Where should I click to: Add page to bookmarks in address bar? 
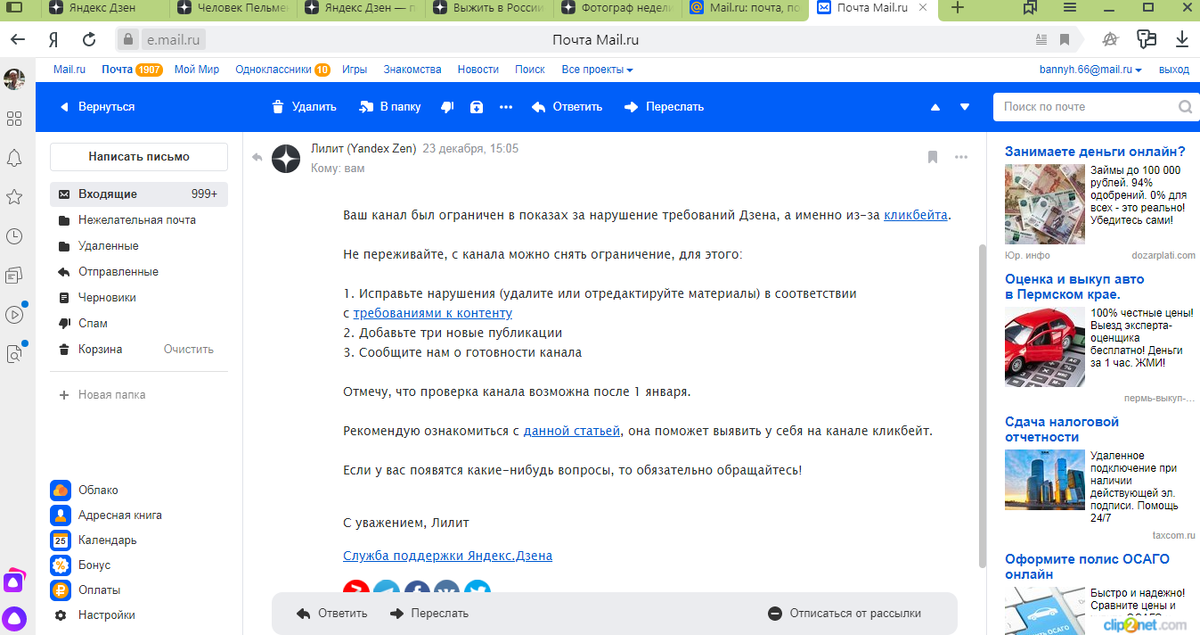(1065, 40)
